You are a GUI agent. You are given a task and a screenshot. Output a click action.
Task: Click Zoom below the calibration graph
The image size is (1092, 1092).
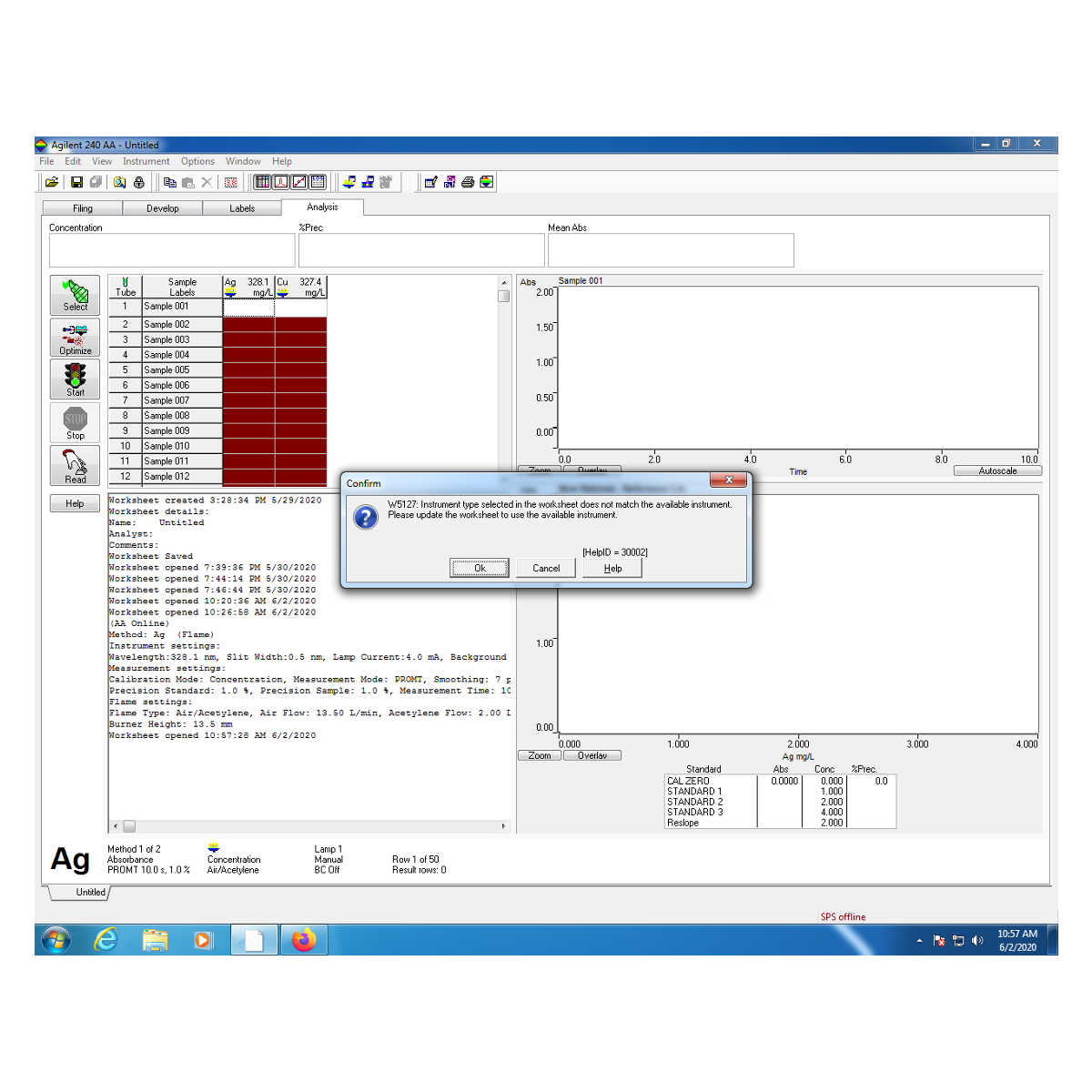click(540, 755)
